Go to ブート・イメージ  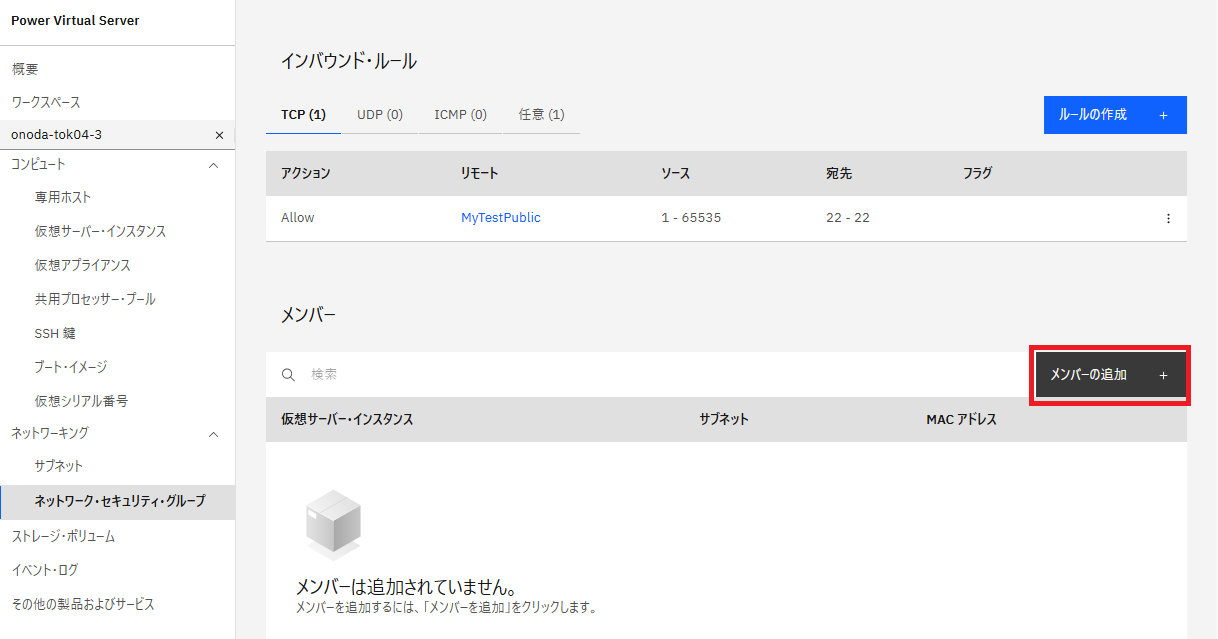tap(71, 367)
